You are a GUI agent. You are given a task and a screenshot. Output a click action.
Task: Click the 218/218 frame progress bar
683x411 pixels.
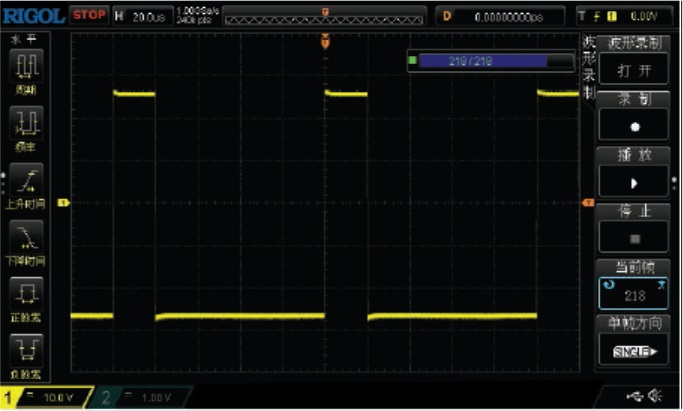pyautogui.click(x=478, y=62)
